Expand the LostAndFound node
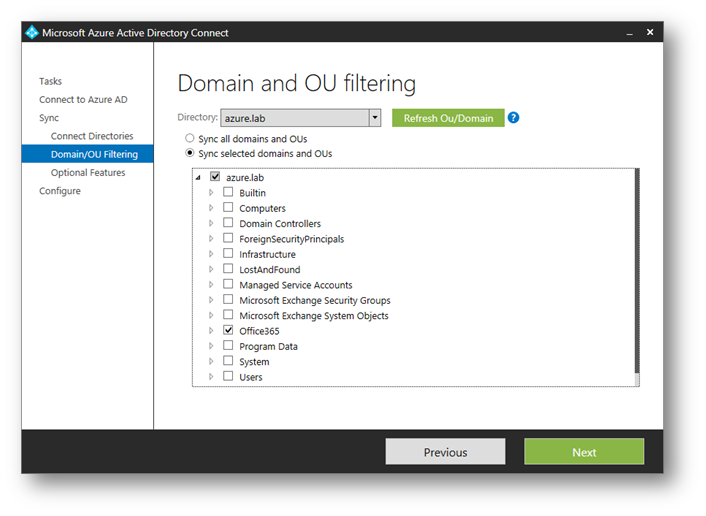Screen dimensions: 706x516 click(x=211, y=269)
